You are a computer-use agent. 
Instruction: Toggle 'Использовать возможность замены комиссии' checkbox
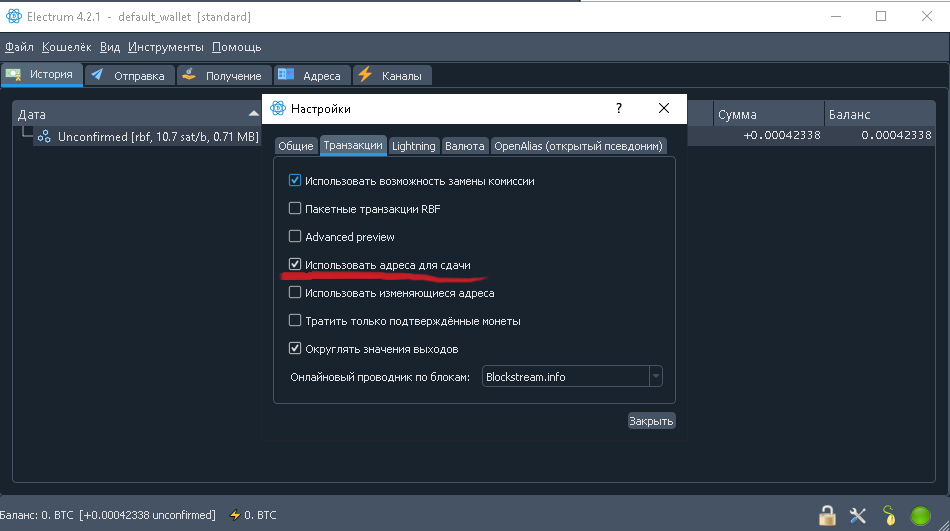[x=294, y=180]
